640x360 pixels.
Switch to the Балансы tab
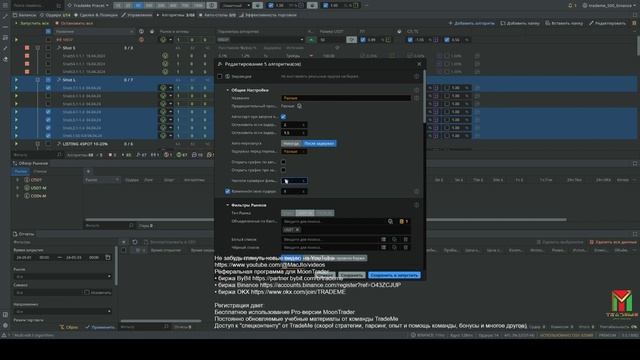24,15
